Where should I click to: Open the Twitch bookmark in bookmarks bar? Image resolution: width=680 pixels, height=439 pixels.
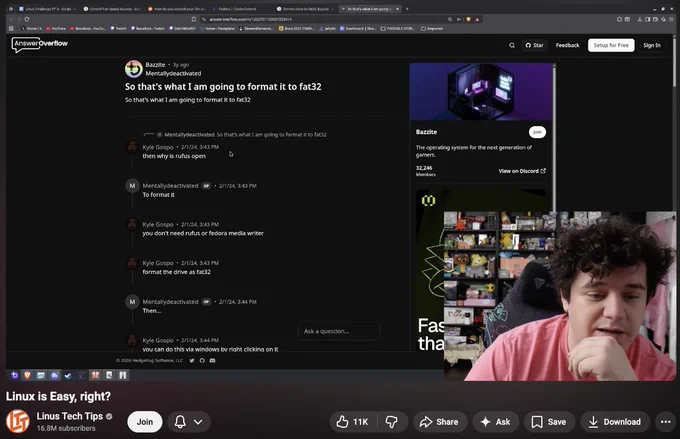(118, 29)
